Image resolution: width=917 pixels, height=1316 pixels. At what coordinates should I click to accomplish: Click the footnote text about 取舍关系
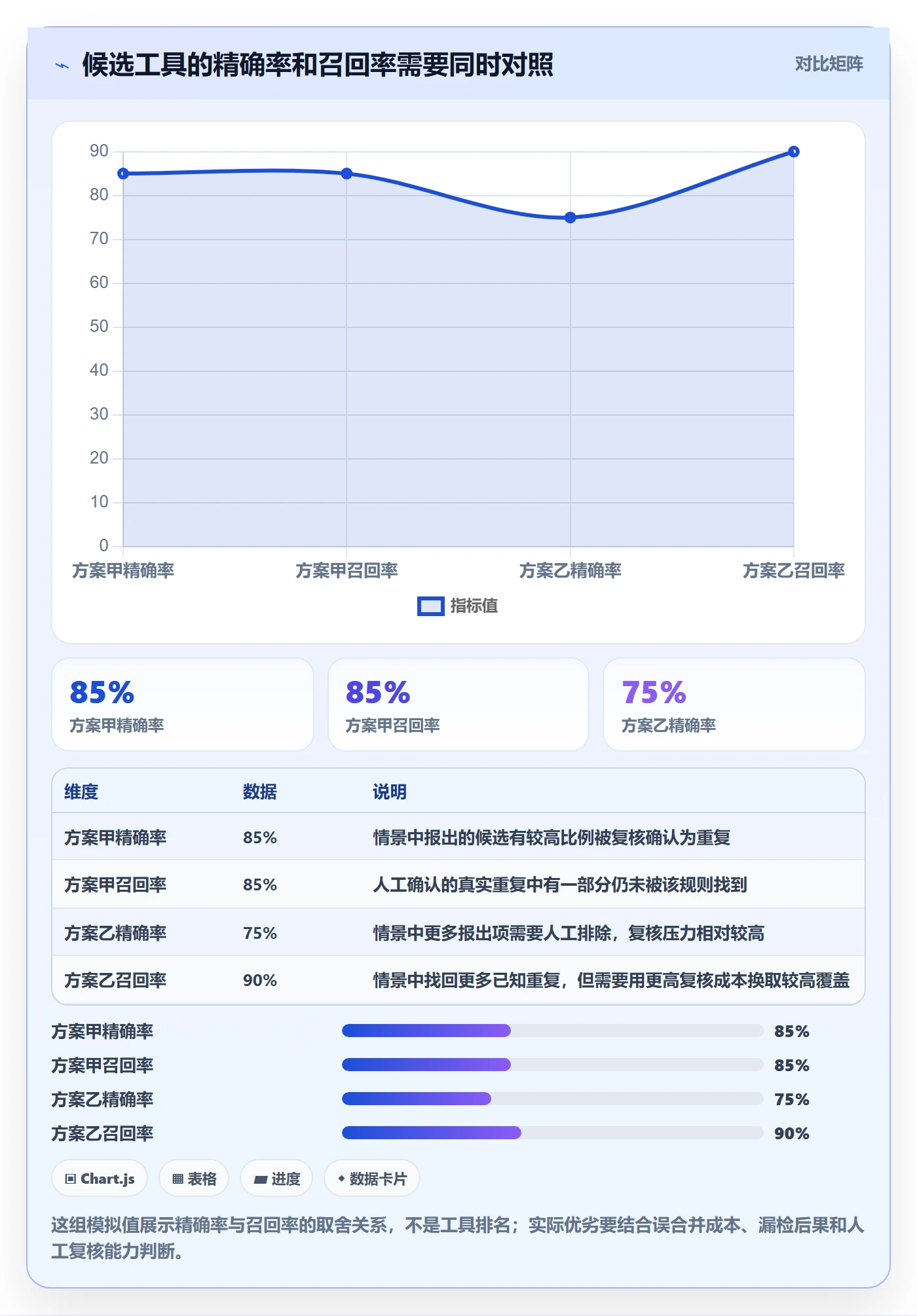point(458,1237)
